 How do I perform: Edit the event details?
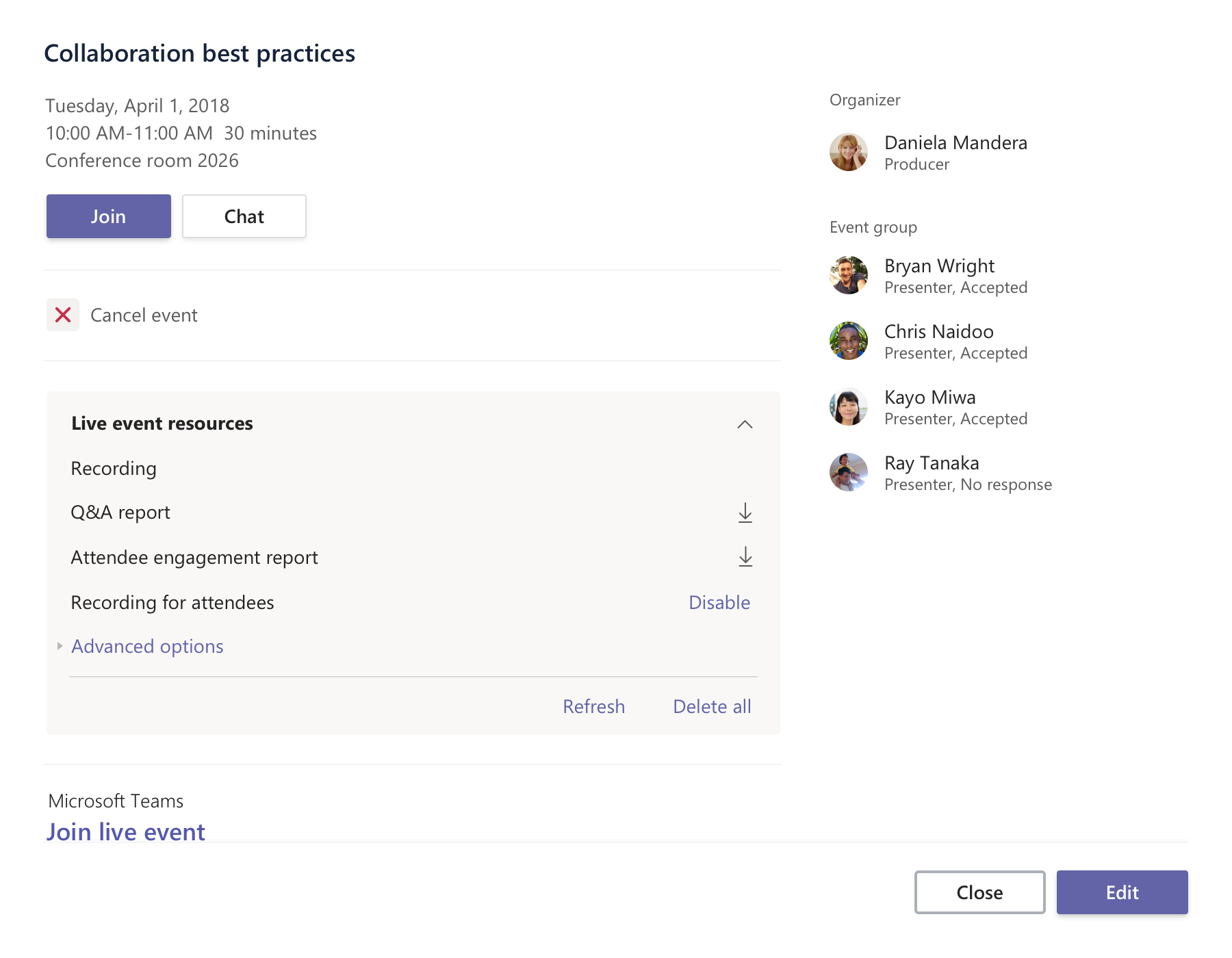1122,892
